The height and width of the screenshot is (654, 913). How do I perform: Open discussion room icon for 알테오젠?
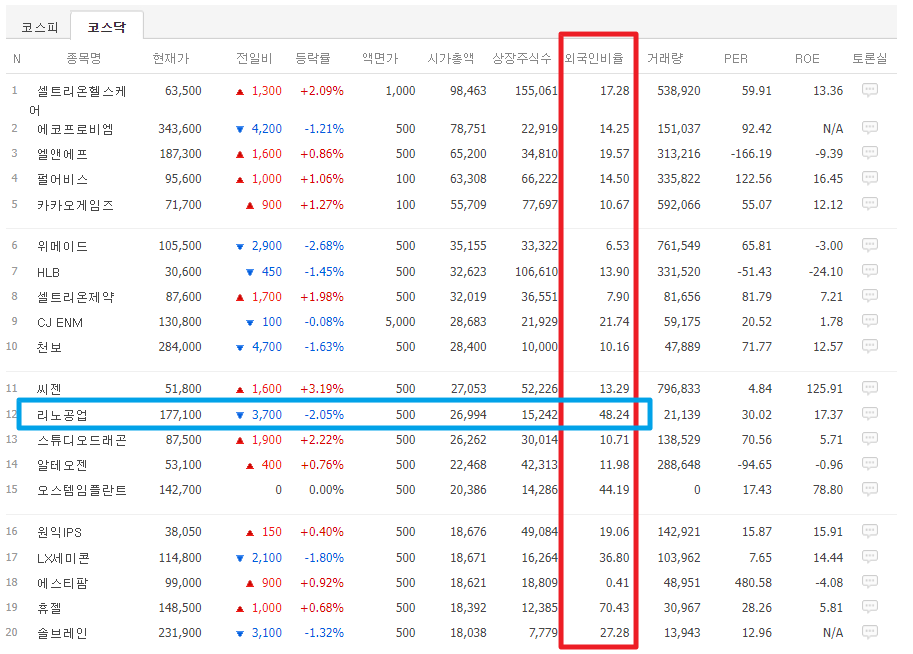[869, 465]
